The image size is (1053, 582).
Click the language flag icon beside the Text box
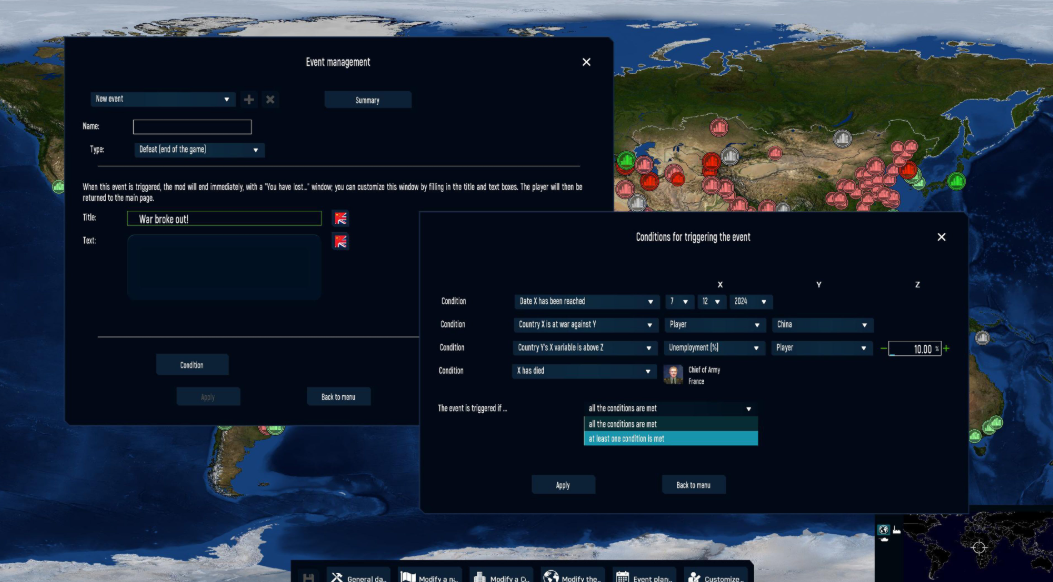coord(341,241)
